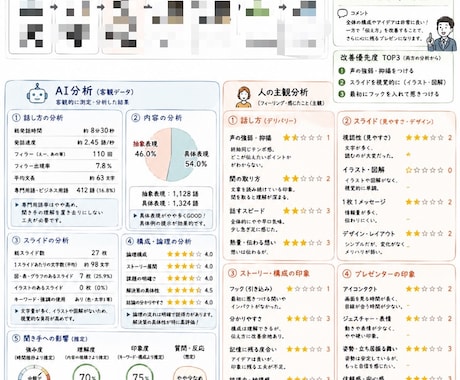The image size is (460, 380).
Task: Click the dial gauge in 聞き手への影響
Action: [x=34, y=373]
